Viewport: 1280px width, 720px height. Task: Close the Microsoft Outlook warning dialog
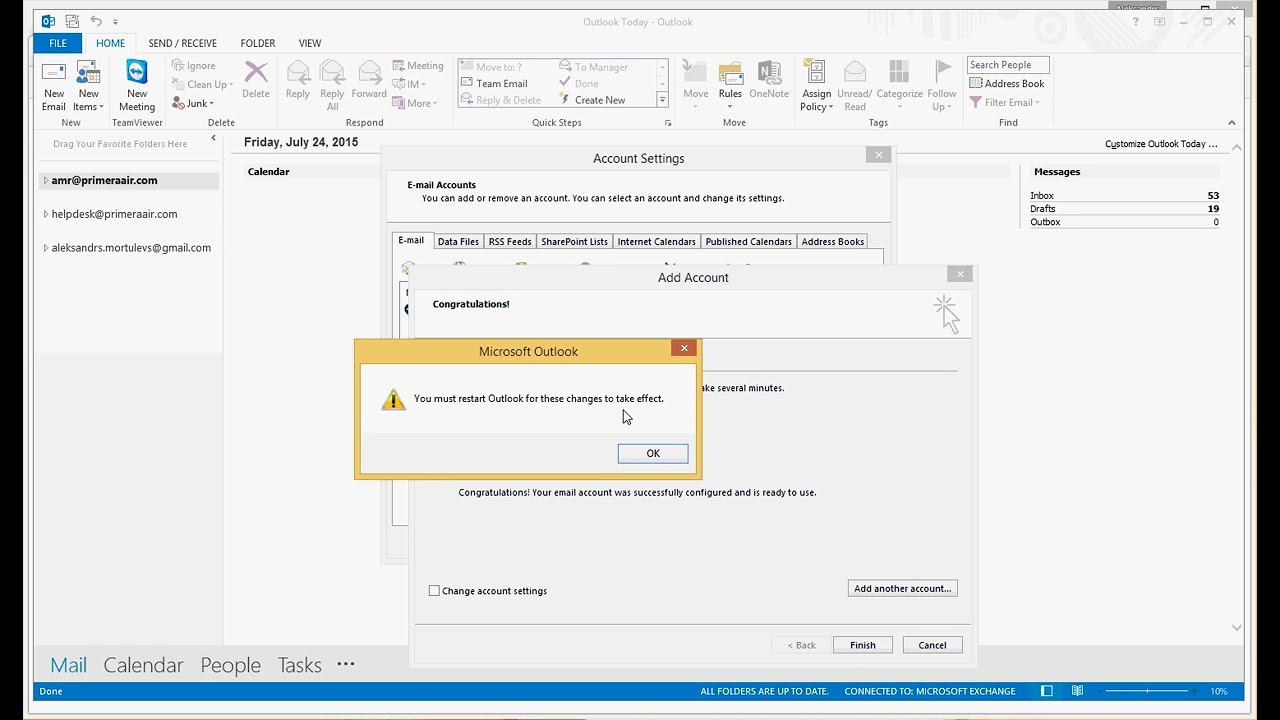tap(684, 348)
